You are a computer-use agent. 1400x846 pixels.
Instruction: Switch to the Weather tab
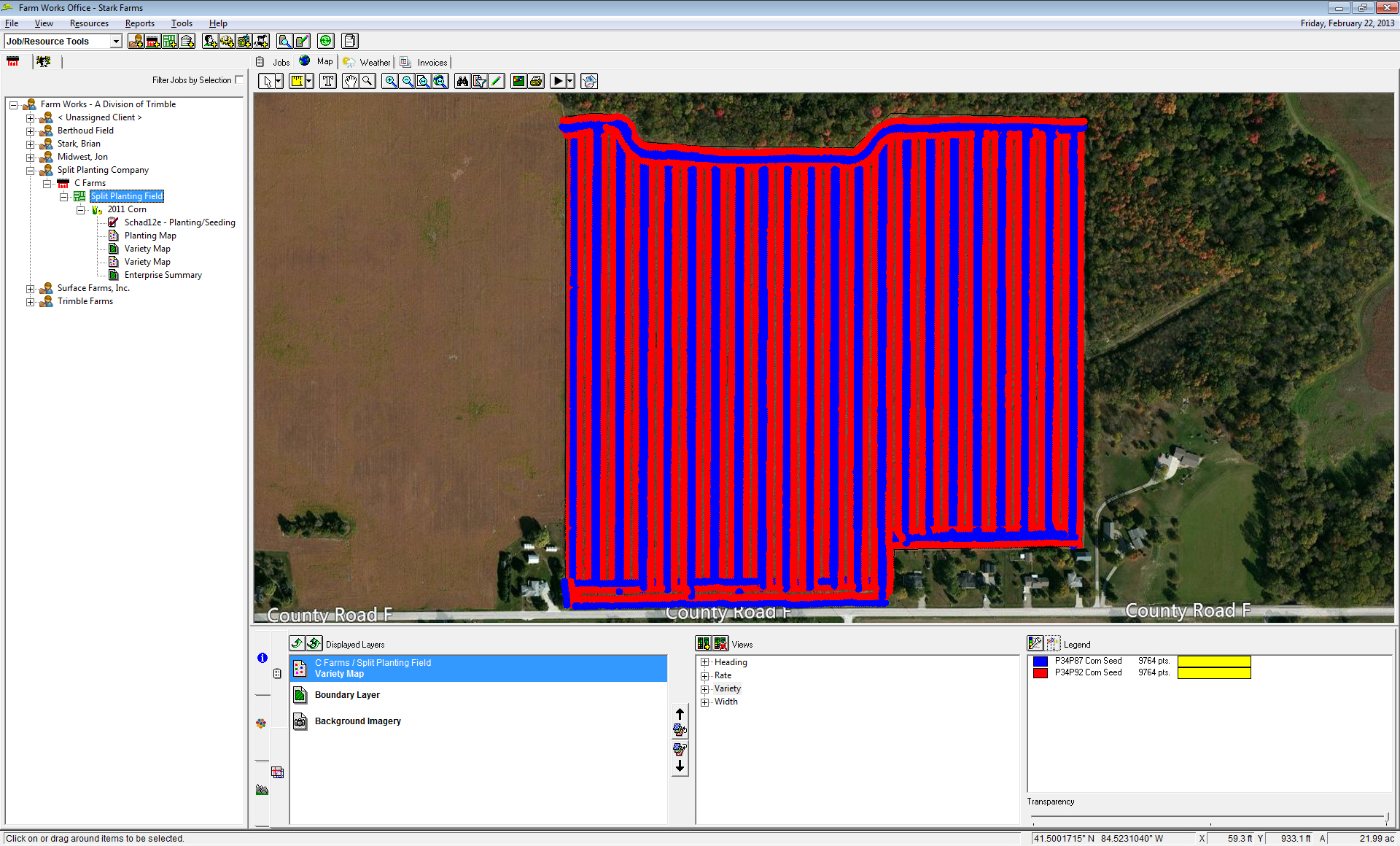tap(367, 62)
